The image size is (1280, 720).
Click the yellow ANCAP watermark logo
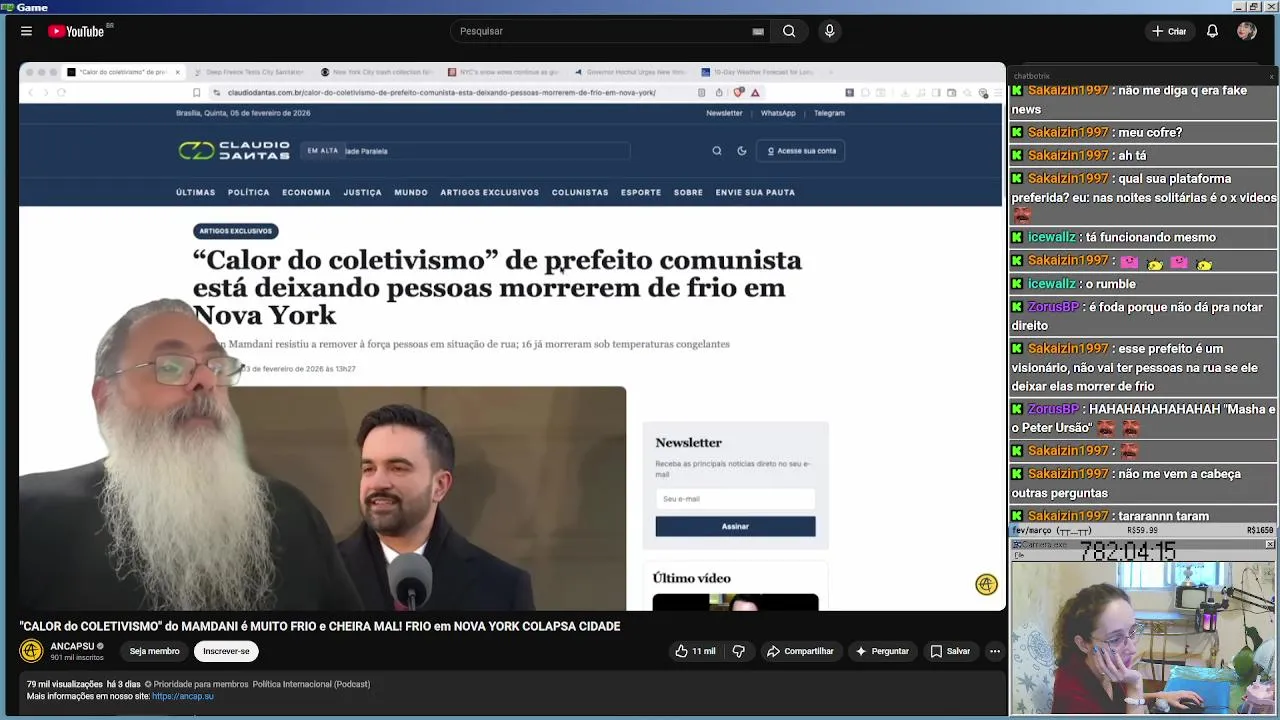pos(986,585)
